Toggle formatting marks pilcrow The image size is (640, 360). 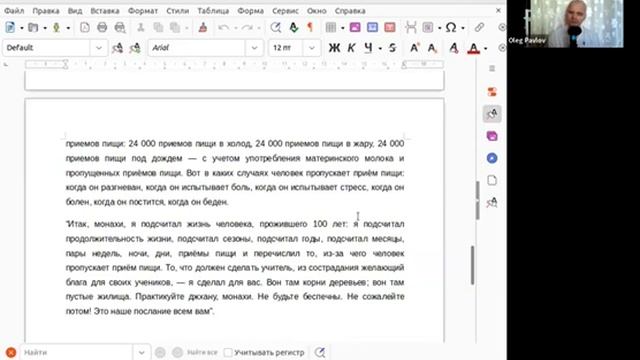[310, 27]
